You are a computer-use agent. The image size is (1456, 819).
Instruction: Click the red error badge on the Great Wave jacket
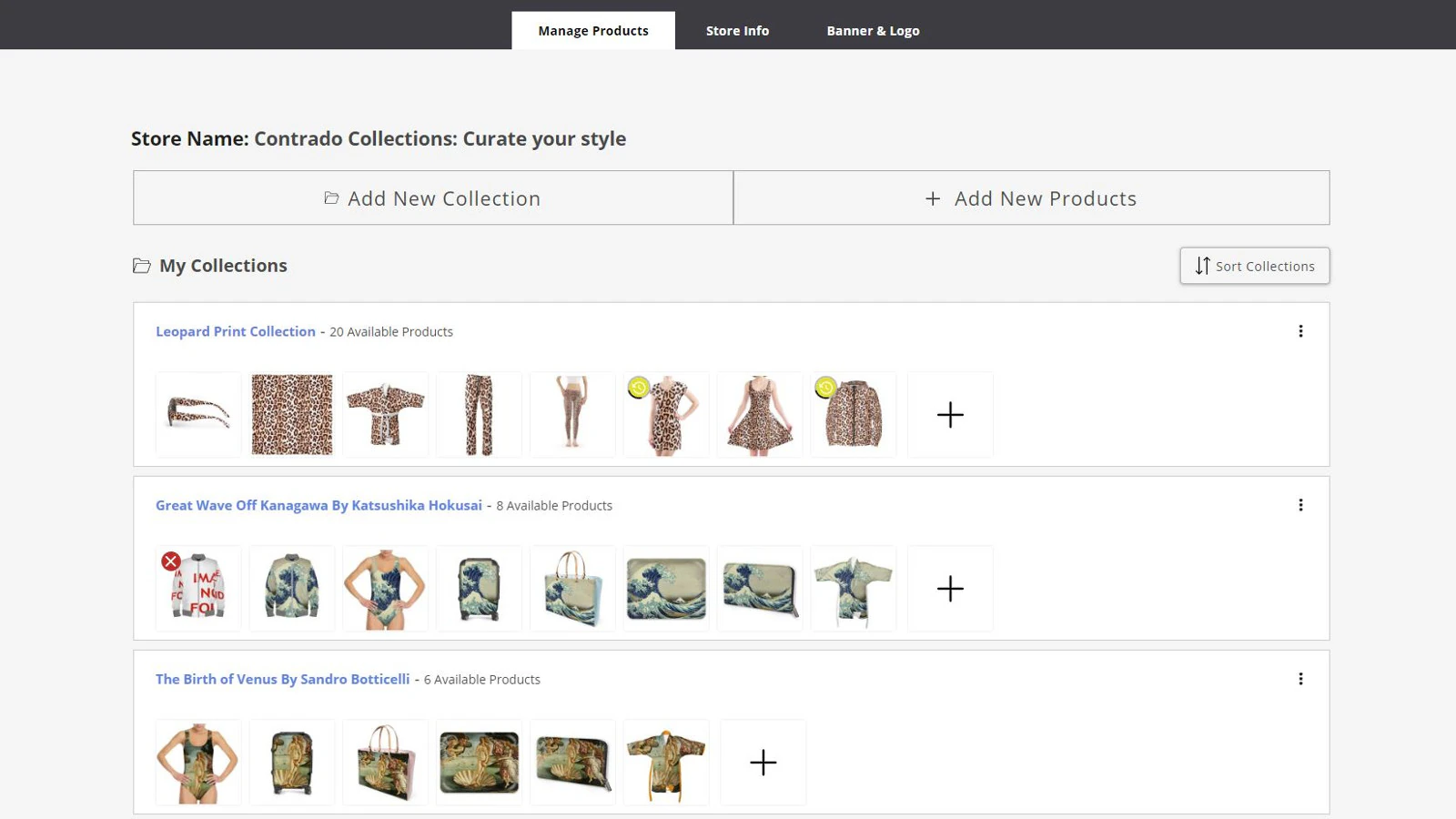[x=170, y=561]
